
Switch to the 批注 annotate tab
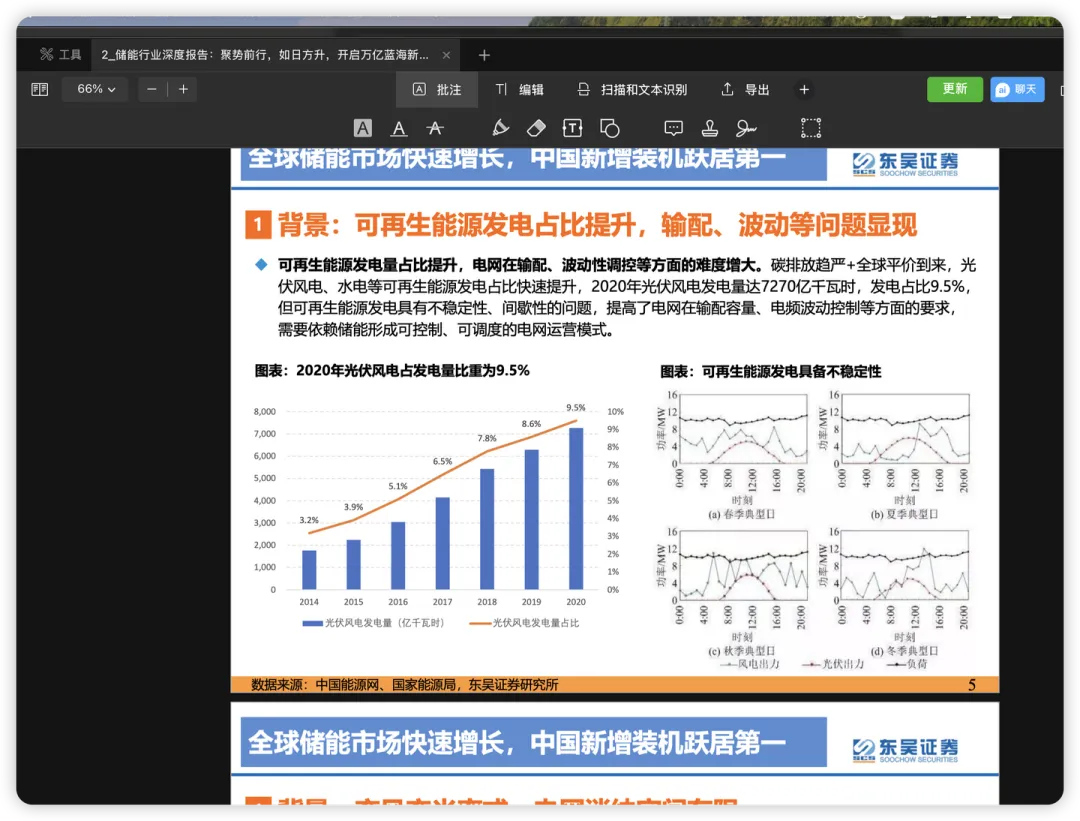click(437, 90)
